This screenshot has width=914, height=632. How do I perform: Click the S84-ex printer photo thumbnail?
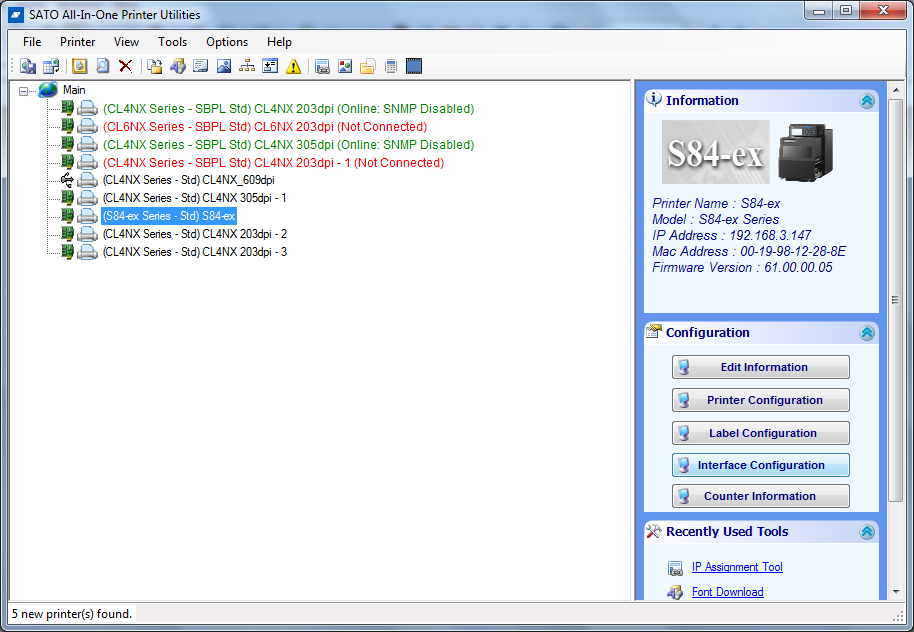click(806, 152)
